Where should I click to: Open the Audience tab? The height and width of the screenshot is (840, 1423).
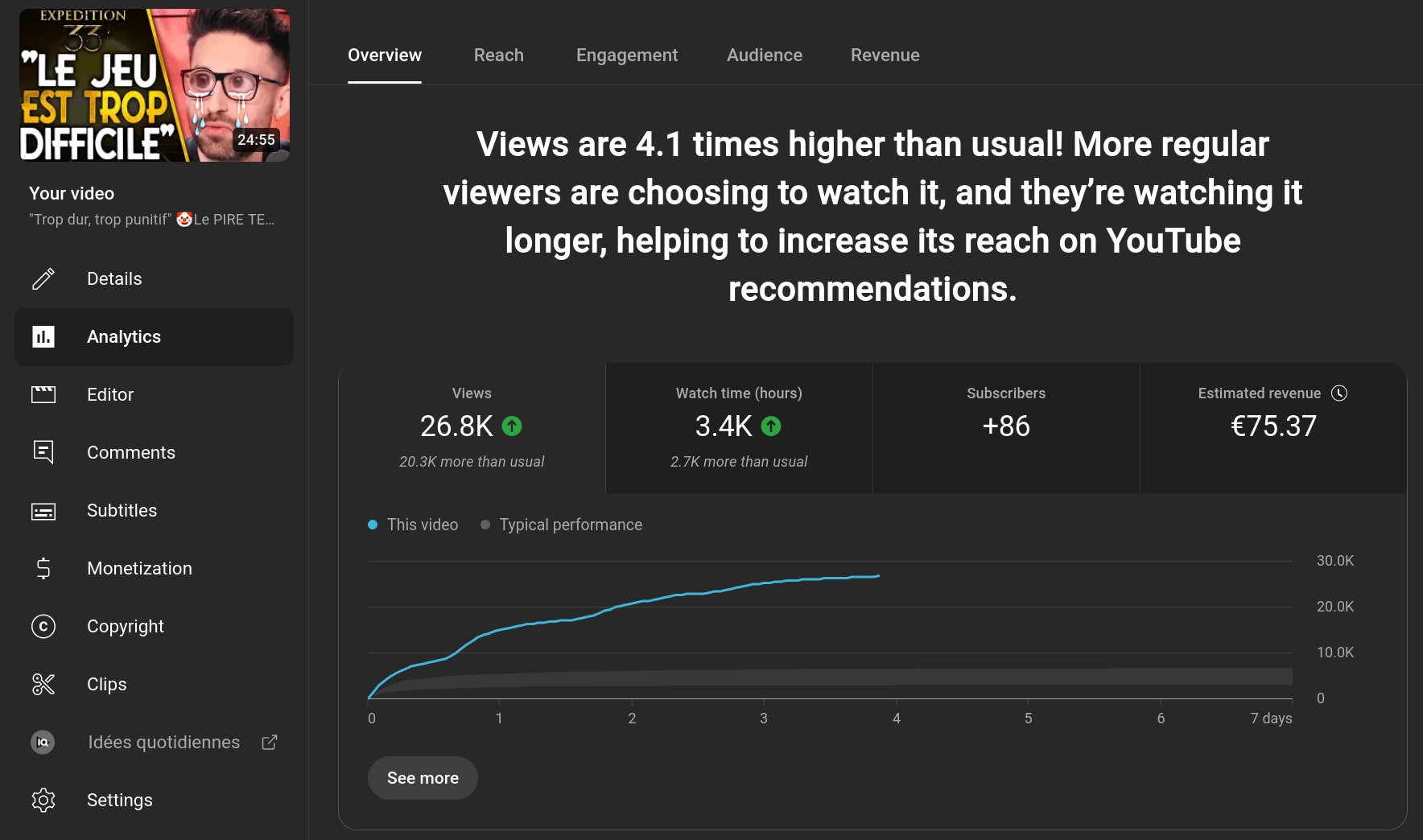pyautogui.click(x=765, y=55)
